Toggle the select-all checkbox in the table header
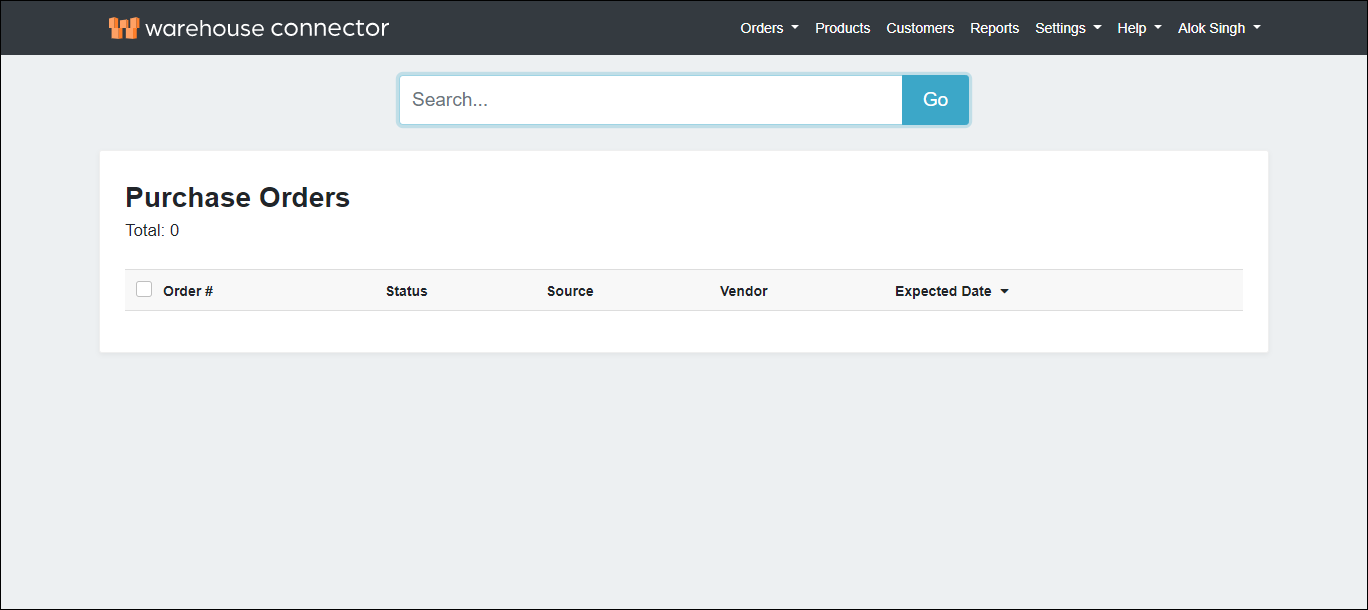Viewport: 1368px width, 610px height. pos(144,288)
